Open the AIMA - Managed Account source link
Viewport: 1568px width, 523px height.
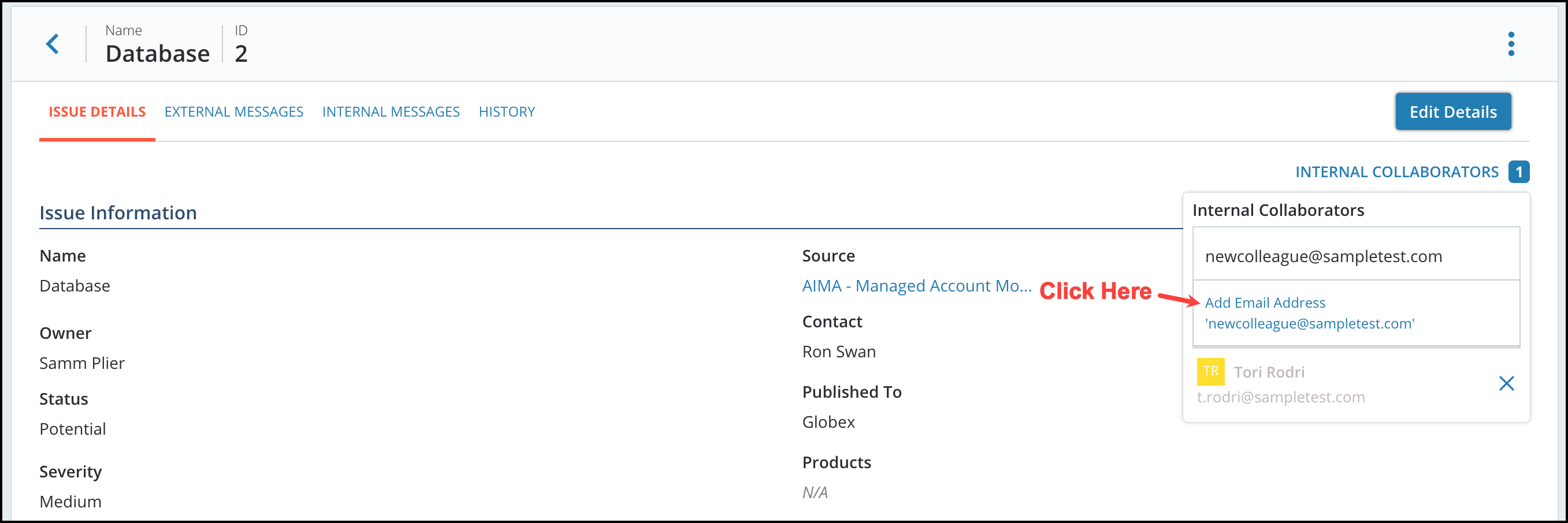916,286
